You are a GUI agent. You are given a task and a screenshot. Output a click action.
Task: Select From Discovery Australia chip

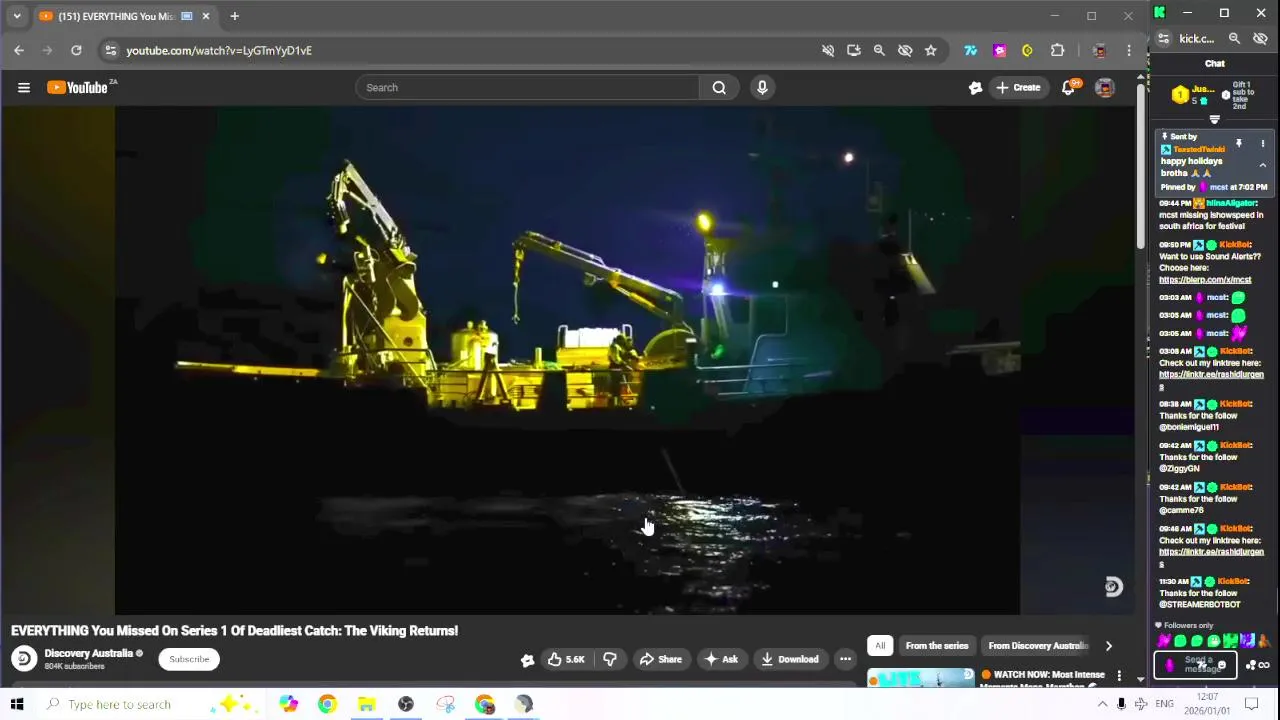1037,646
